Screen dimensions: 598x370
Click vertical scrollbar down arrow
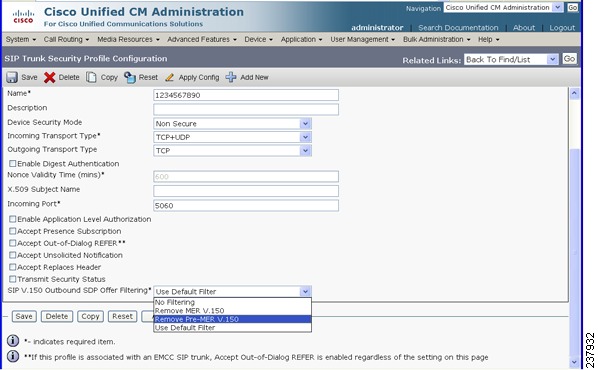coord(574,362)
